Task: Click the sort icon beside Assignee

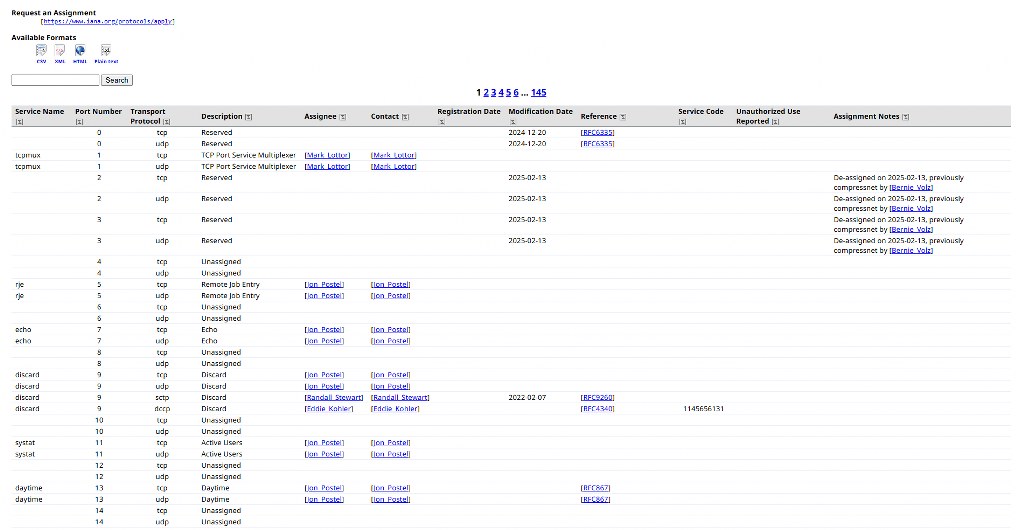Action: click(342, 117)
